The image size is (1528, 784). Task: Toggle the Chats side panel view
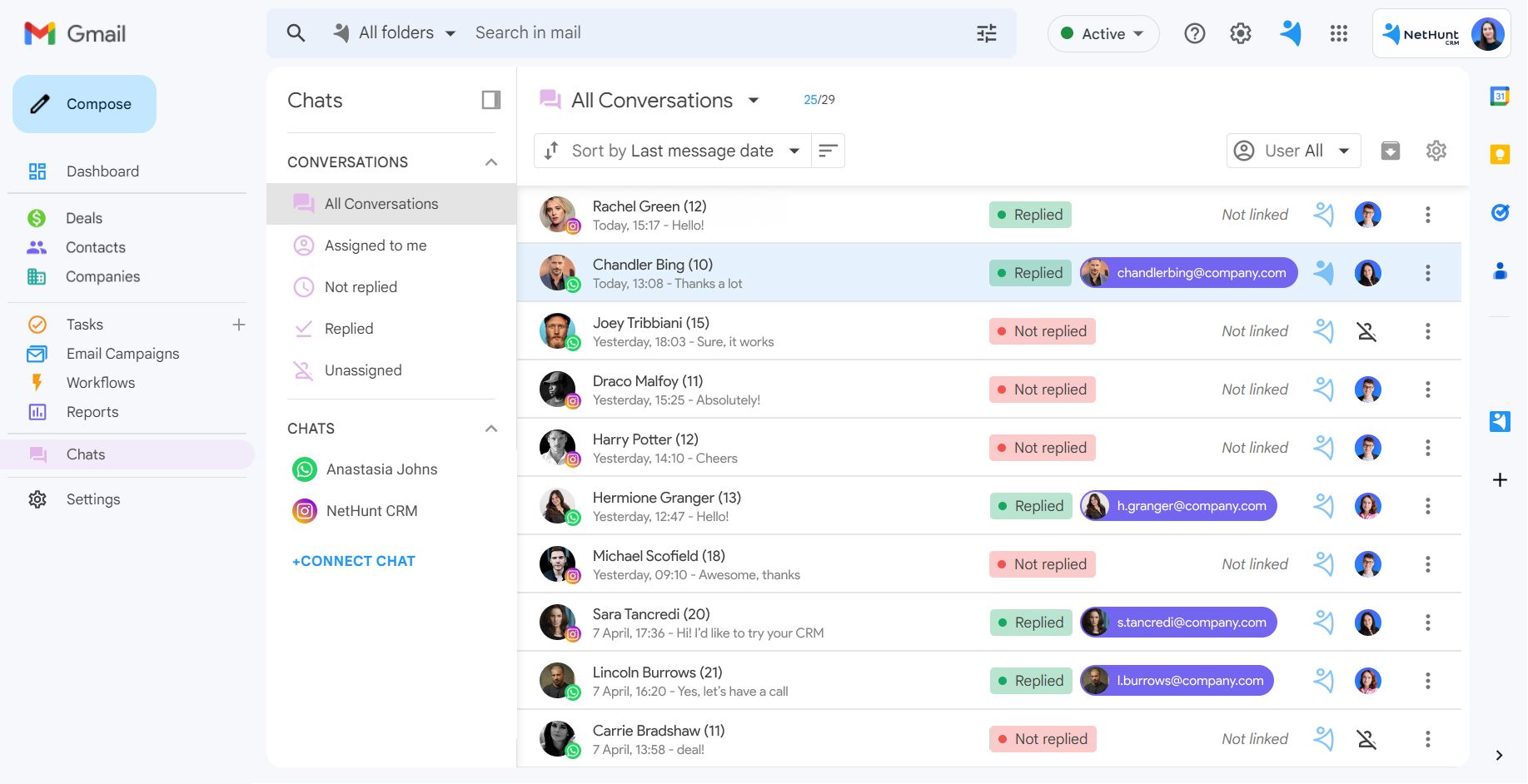pos(490,101)
